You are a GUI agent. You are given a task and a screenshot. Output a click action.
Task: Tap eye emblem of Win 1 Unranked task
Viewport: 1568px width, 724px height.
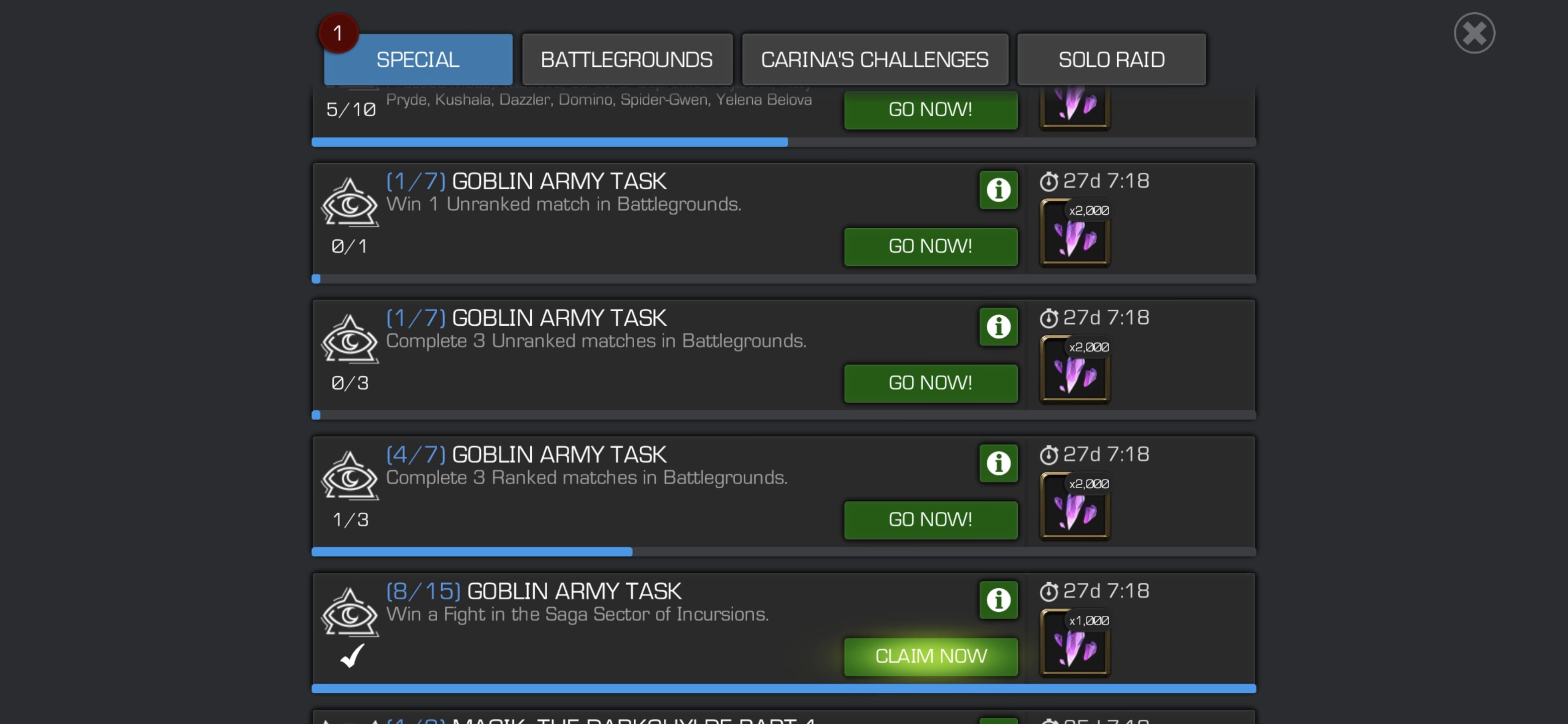tap(350, 203)
